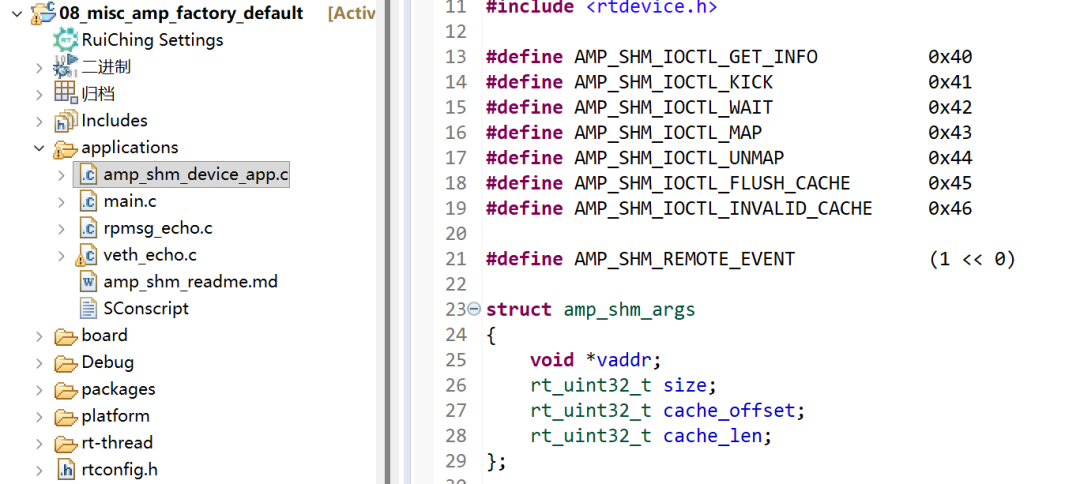Viewport: 1080px width, 484px height.
Task: Click line number 25 in the gutter
Action: tap(455, 360)
